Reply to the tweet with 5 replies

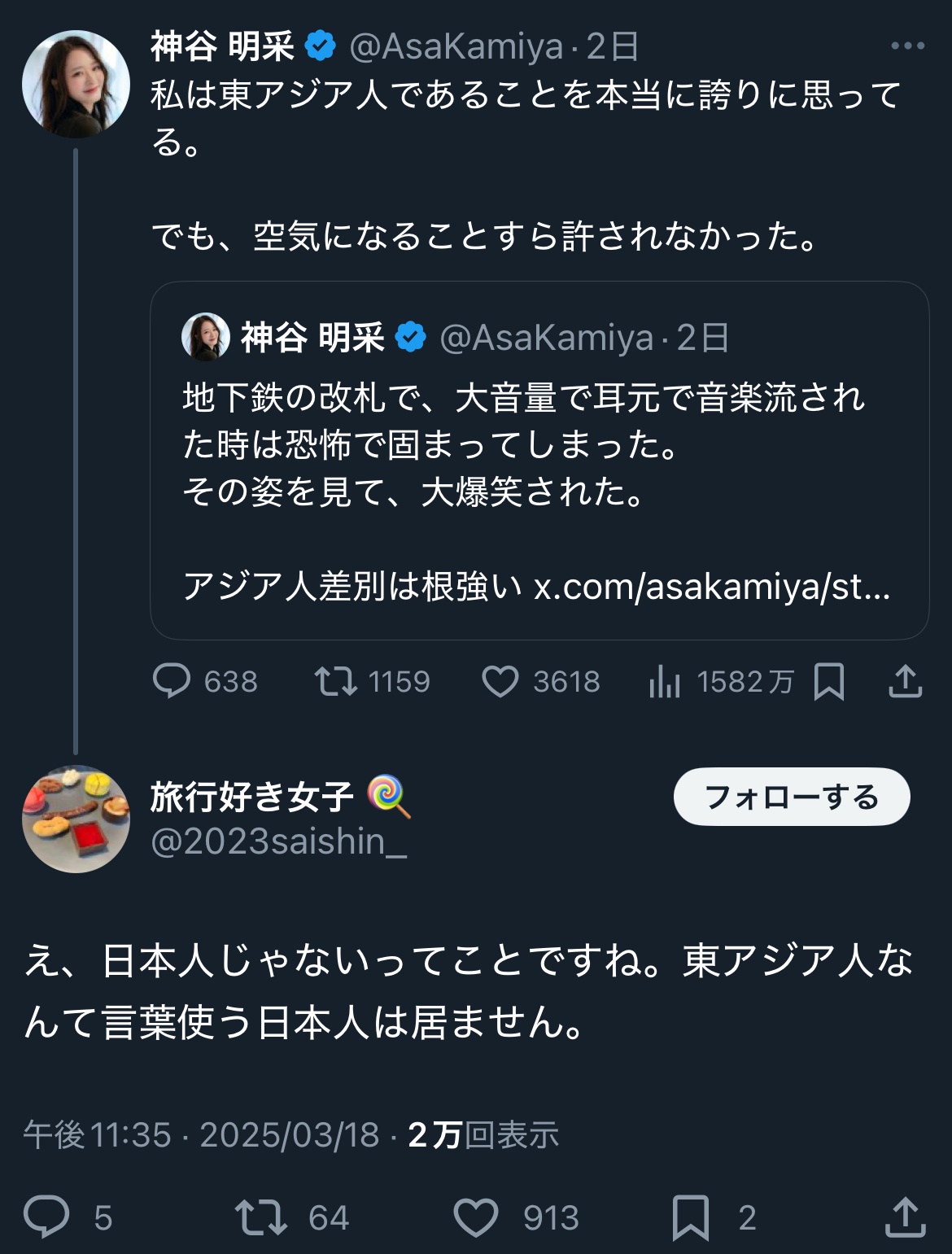coord(46,1217)
